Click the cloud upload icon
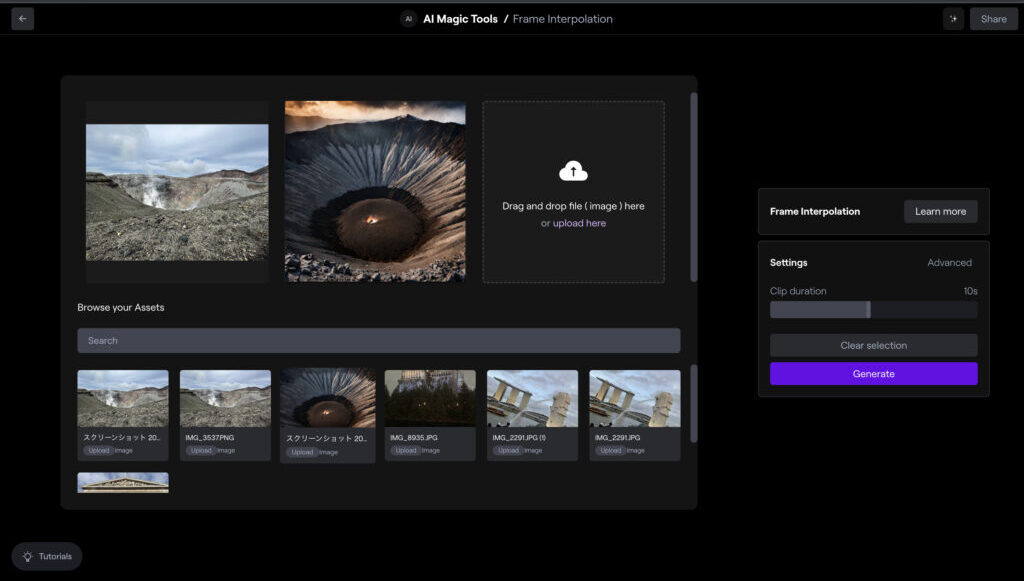 point(573,171)
